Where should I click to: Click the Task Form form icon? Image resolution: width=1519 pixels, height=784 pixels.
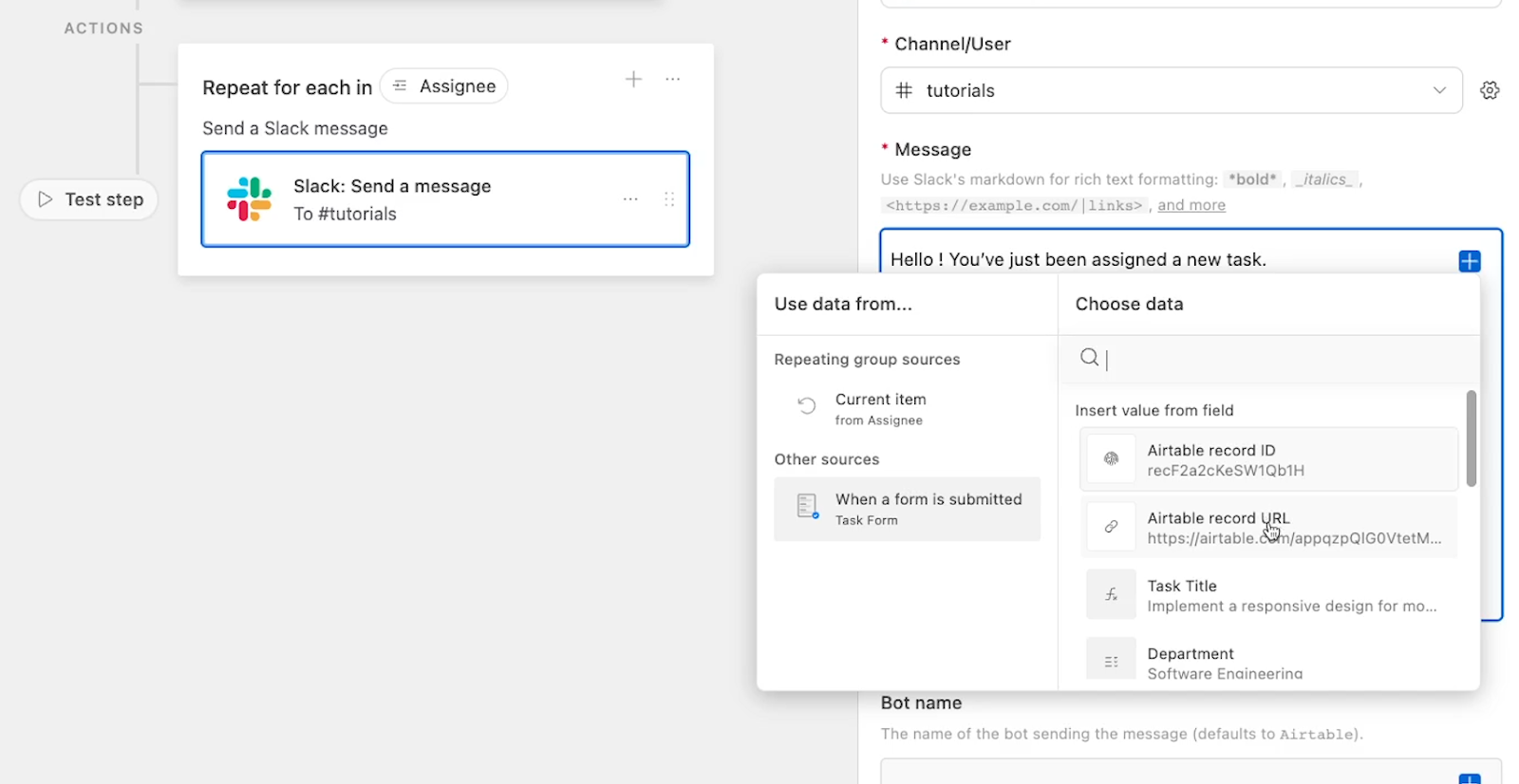click(x=808, y=507)
